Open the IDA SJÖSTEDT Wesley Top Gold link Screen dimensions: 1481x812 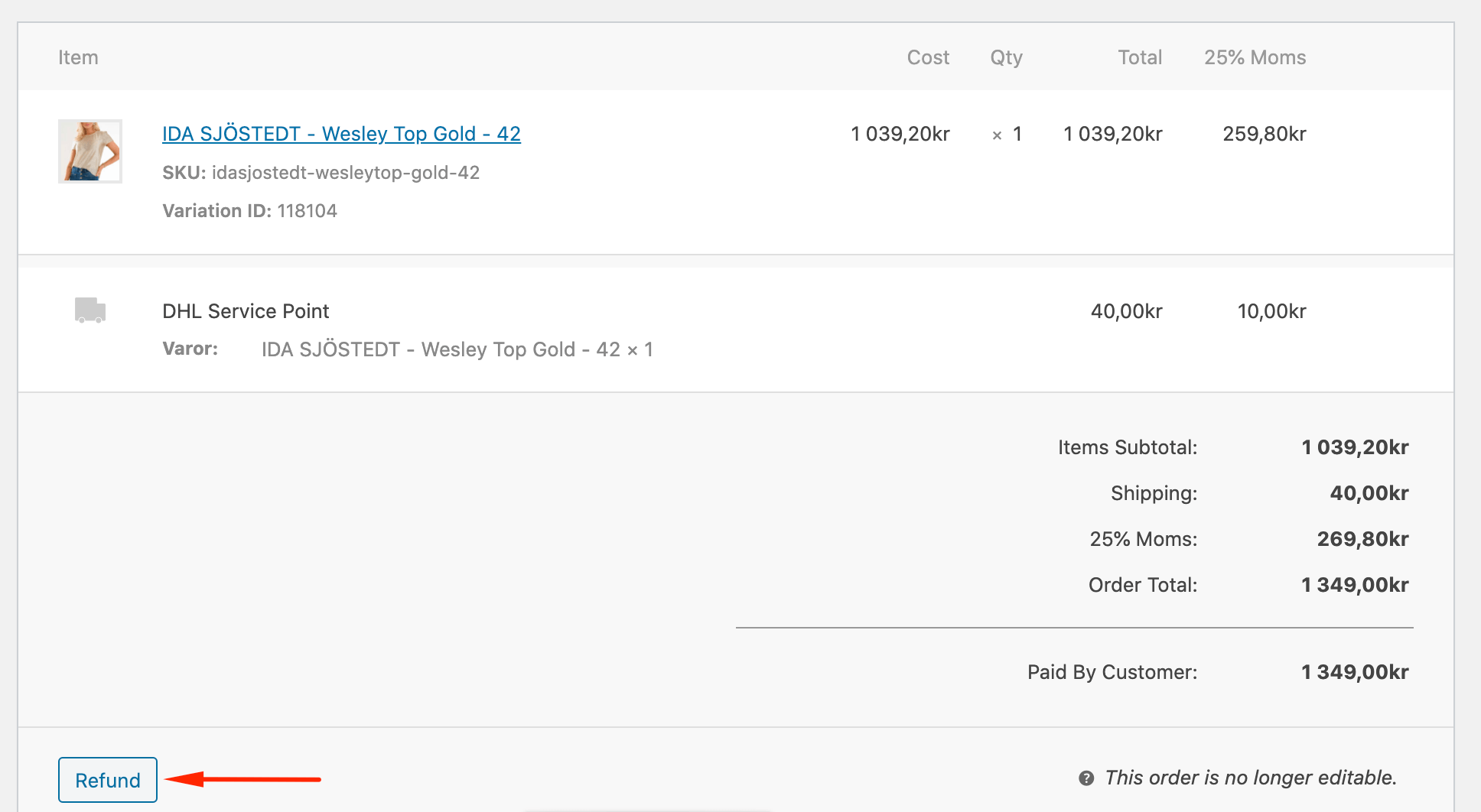(x=341, y=134)
